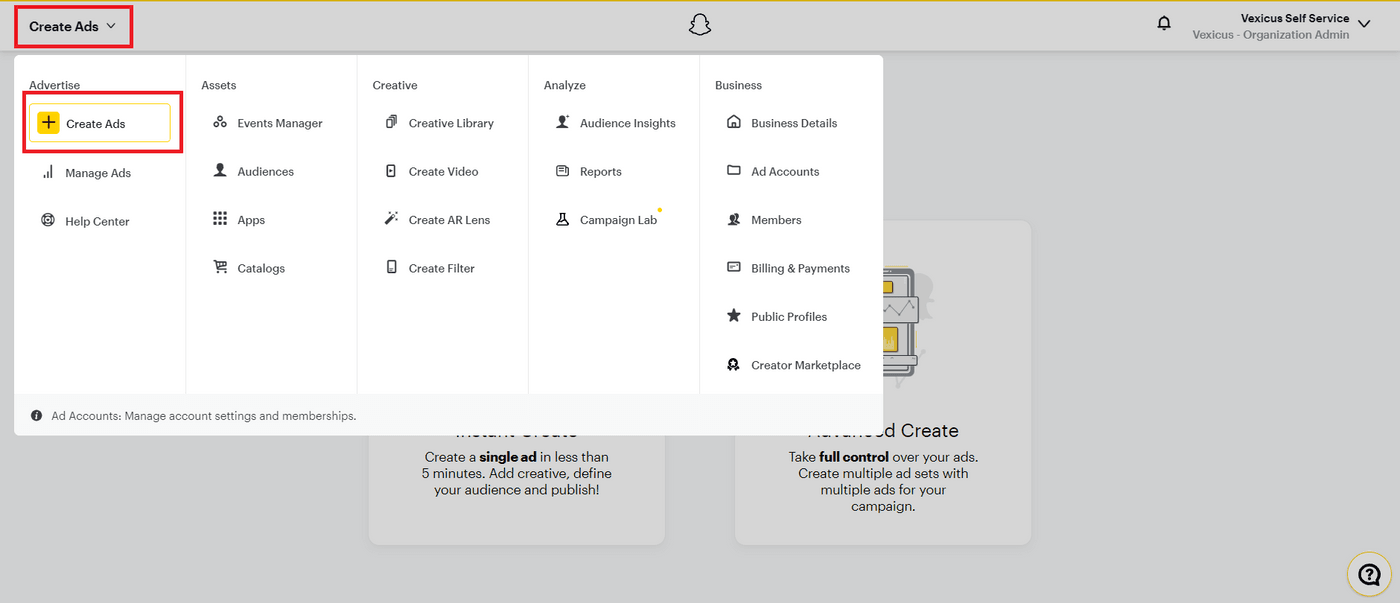Screen dimensions: 1400x603
Task: Collapse the navigation mega menu via Create Ads
Action: pos(72,27)
